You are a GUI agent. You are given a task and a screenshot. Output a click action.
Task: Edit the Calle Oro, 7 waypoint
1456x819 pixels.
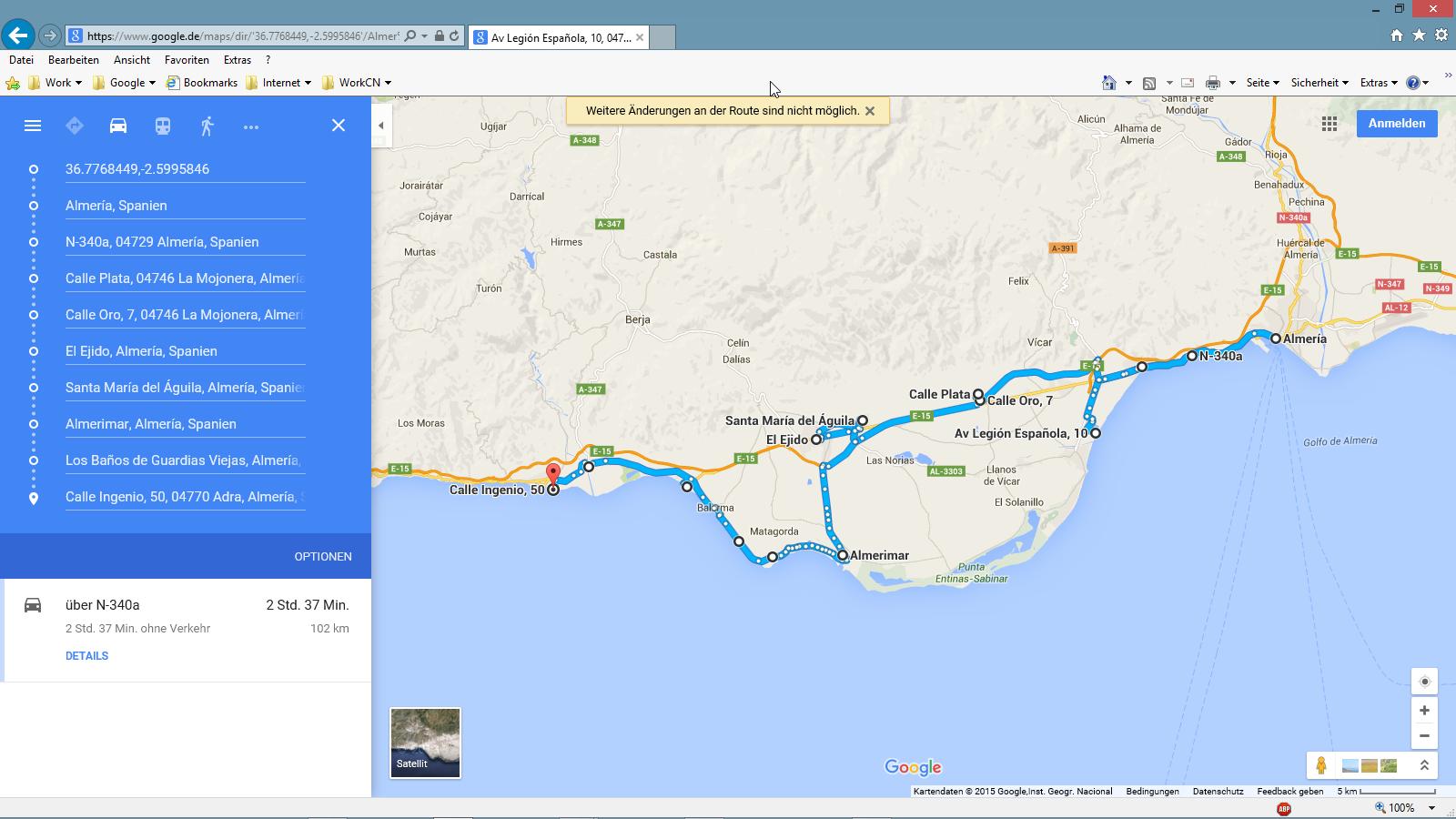click(185, 315)
